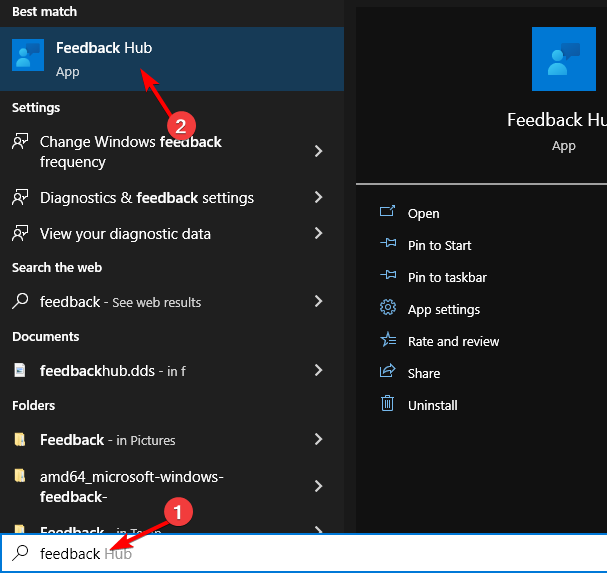607x573 pixels.
Task: Choose Pin to Start option
Action: click(439, 245)
